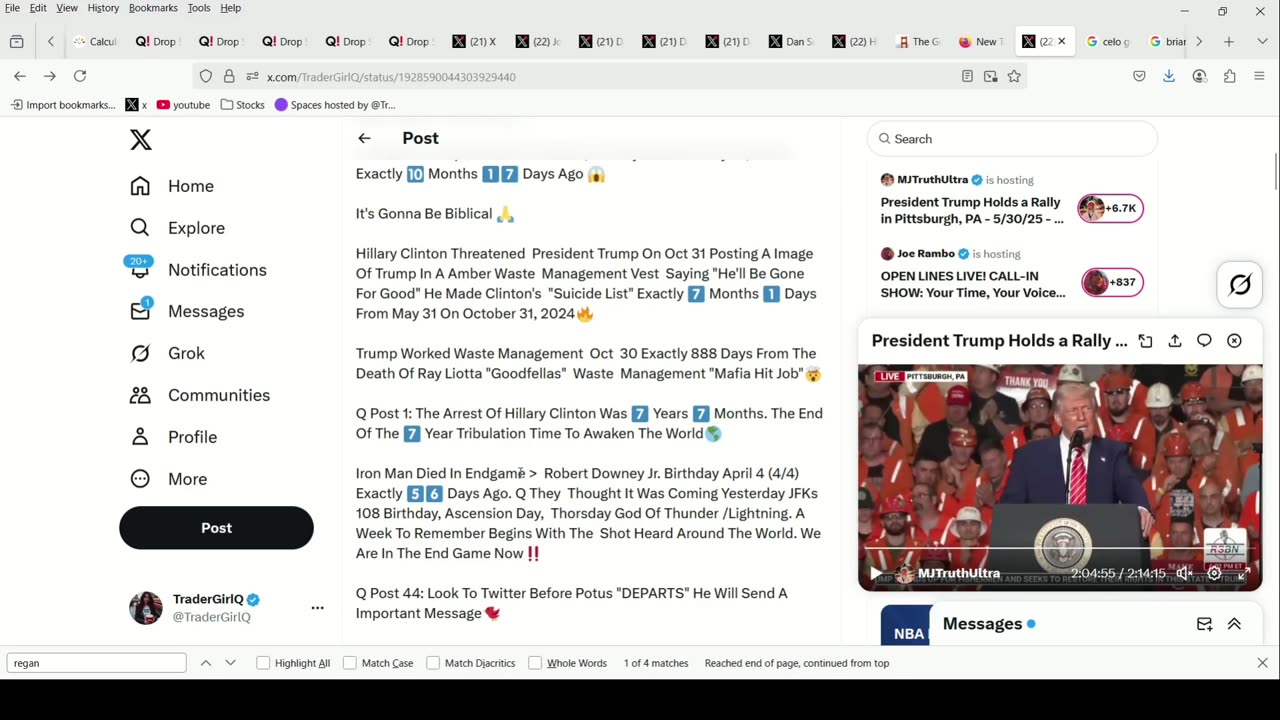Screen dimensions: 1280x720
Task: Open Firefox application menu
Action: [1259, 76]
